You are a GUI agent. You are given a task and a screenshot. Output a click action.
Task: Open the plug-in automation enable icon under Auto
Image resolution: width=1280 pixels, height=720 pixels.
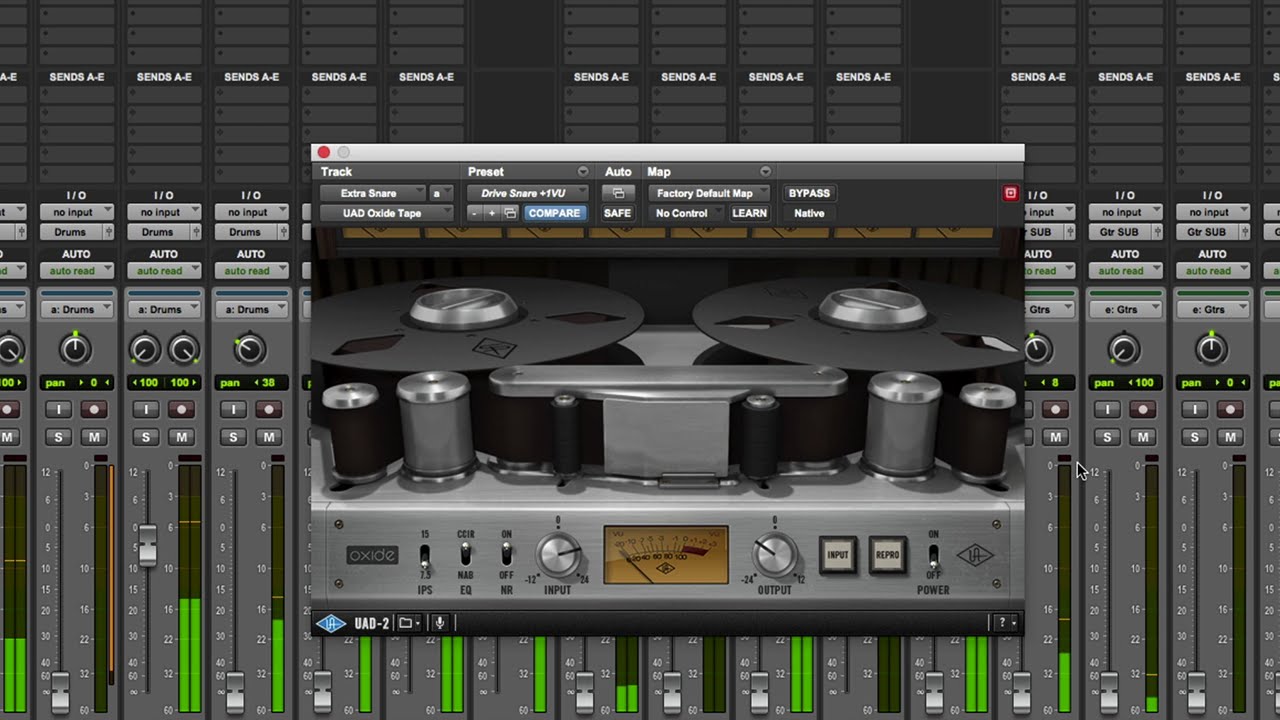point(617,193)
